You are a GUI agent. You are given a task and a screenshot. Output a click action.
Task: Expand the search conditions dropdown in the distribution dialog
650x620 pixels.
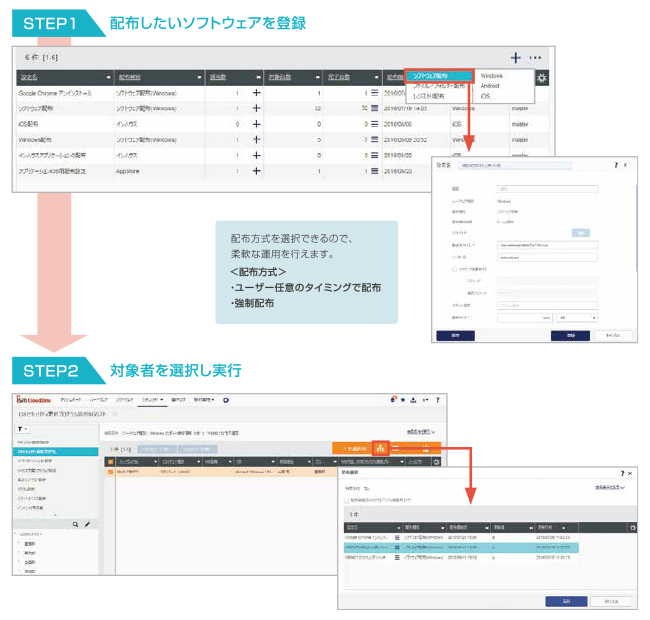613,487
